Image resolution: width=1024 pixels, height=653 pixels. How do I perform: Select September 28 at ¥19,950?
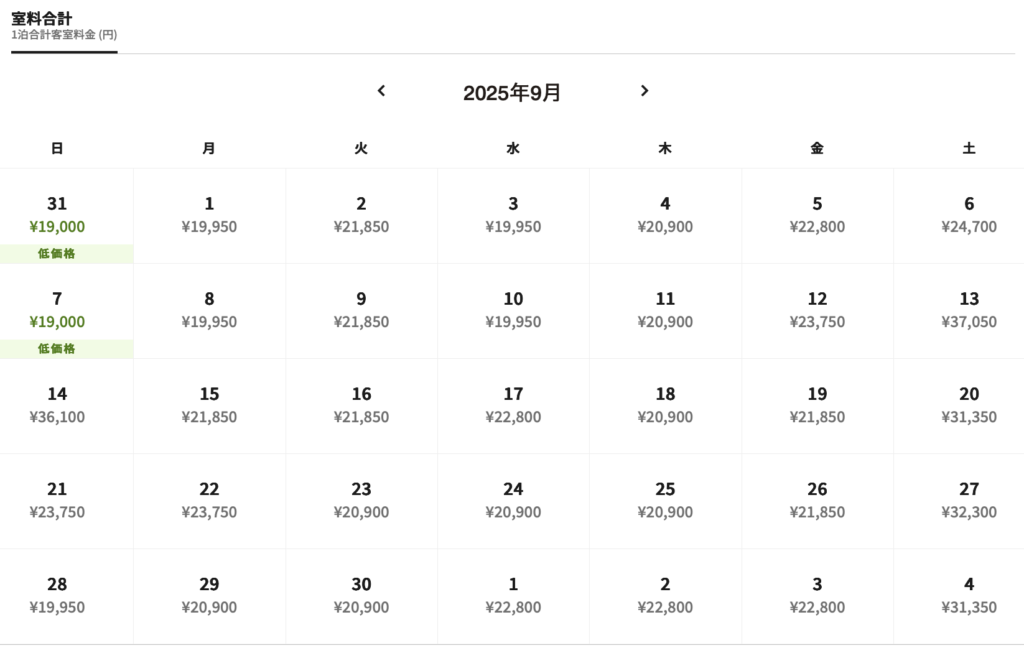click(57, 597)
